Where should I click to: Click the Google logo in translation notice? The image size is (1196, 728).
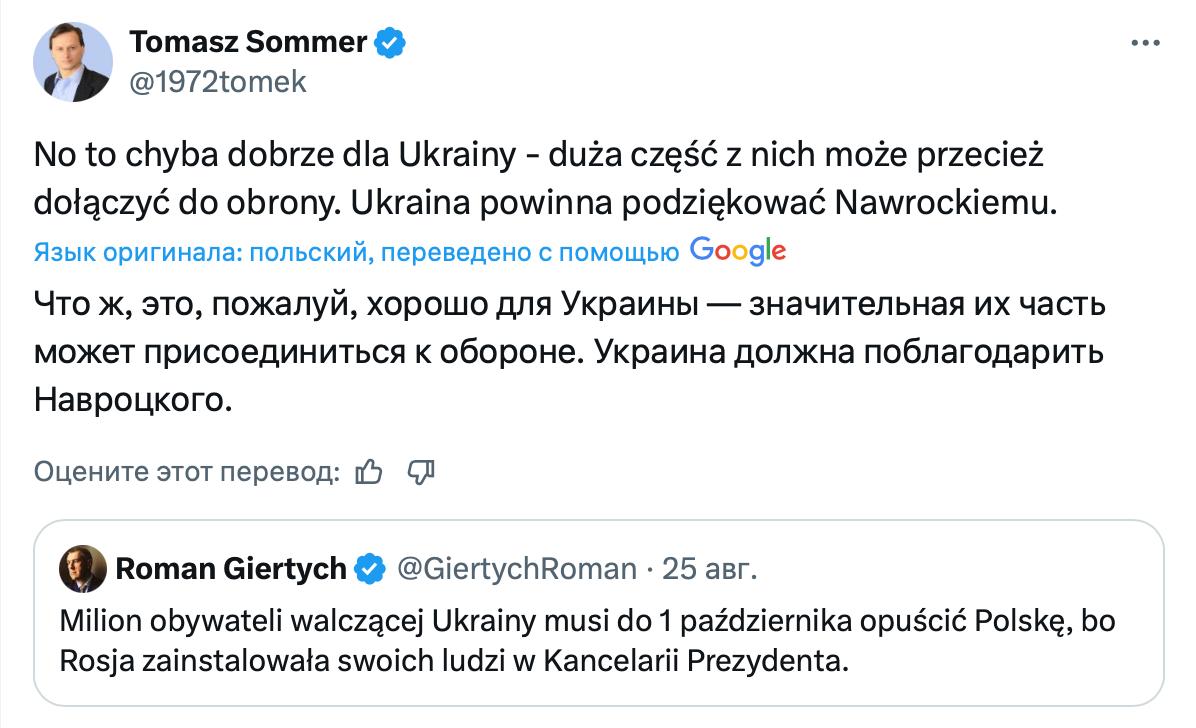tap(738, 251)
